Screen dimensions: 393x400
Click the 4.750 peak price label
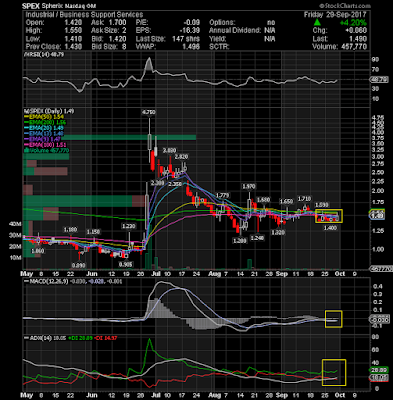[149, 112]
